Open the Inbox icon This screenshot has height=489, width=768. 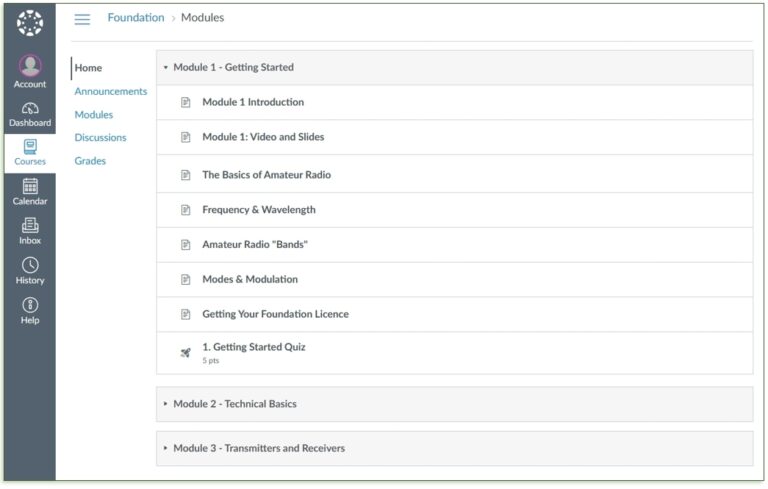(x=30, y=226)
